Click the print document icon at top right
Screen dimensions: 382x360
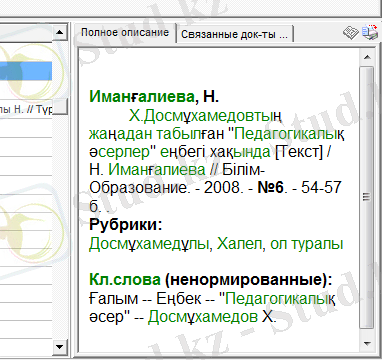pyautogui.click(x=370, y=32)
